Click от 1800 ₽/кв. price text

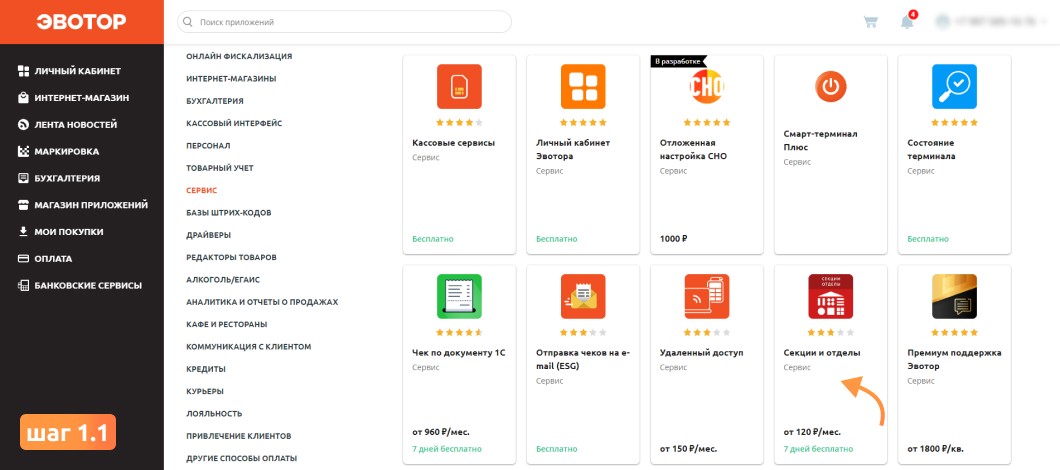934,448
